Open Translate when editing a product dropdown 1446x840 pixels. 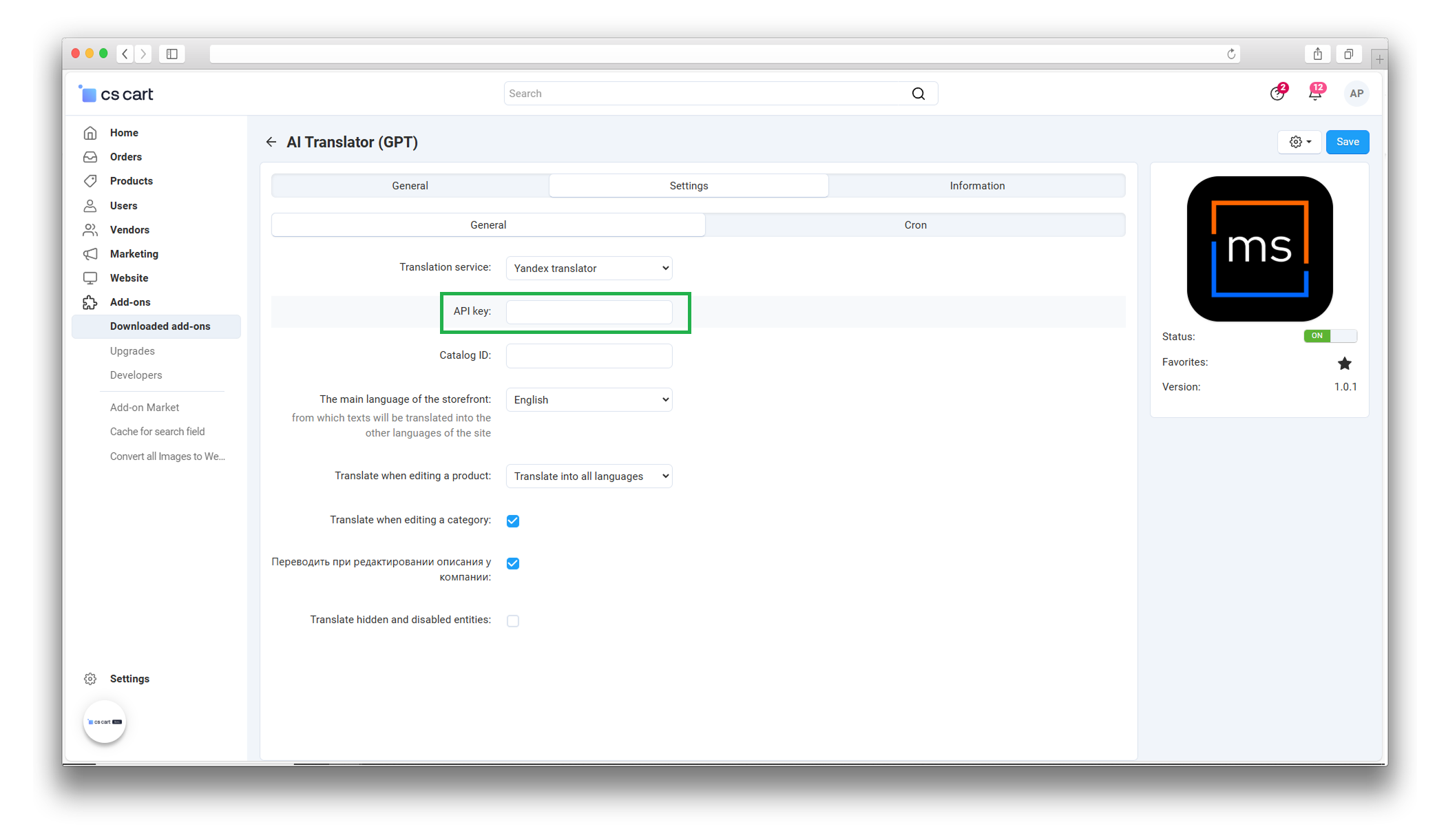(x=589, y=476)
